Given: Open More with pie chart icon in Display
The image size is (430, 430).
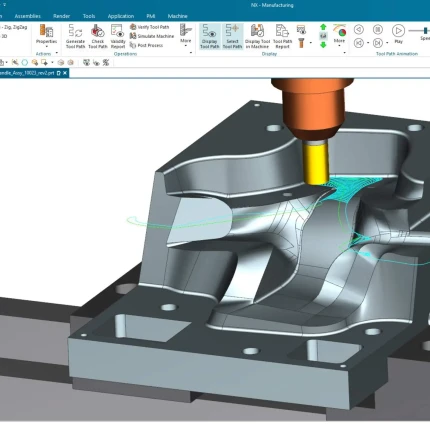Looking at the screenshot, I should [339, 34].
